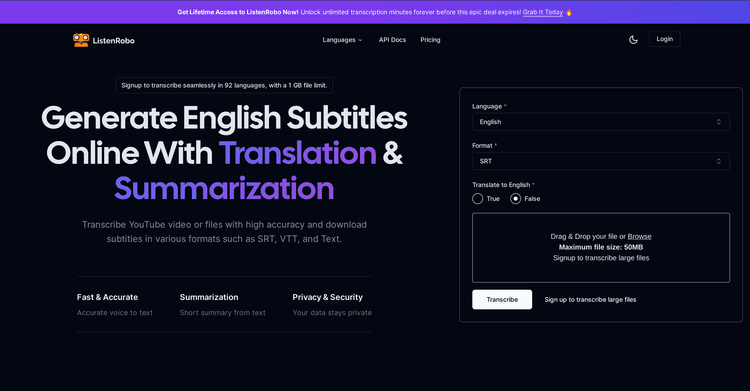This screenshot has height=391, width=750.
Task: Click the fire emoji in the banner
Action: pos(569,12)
